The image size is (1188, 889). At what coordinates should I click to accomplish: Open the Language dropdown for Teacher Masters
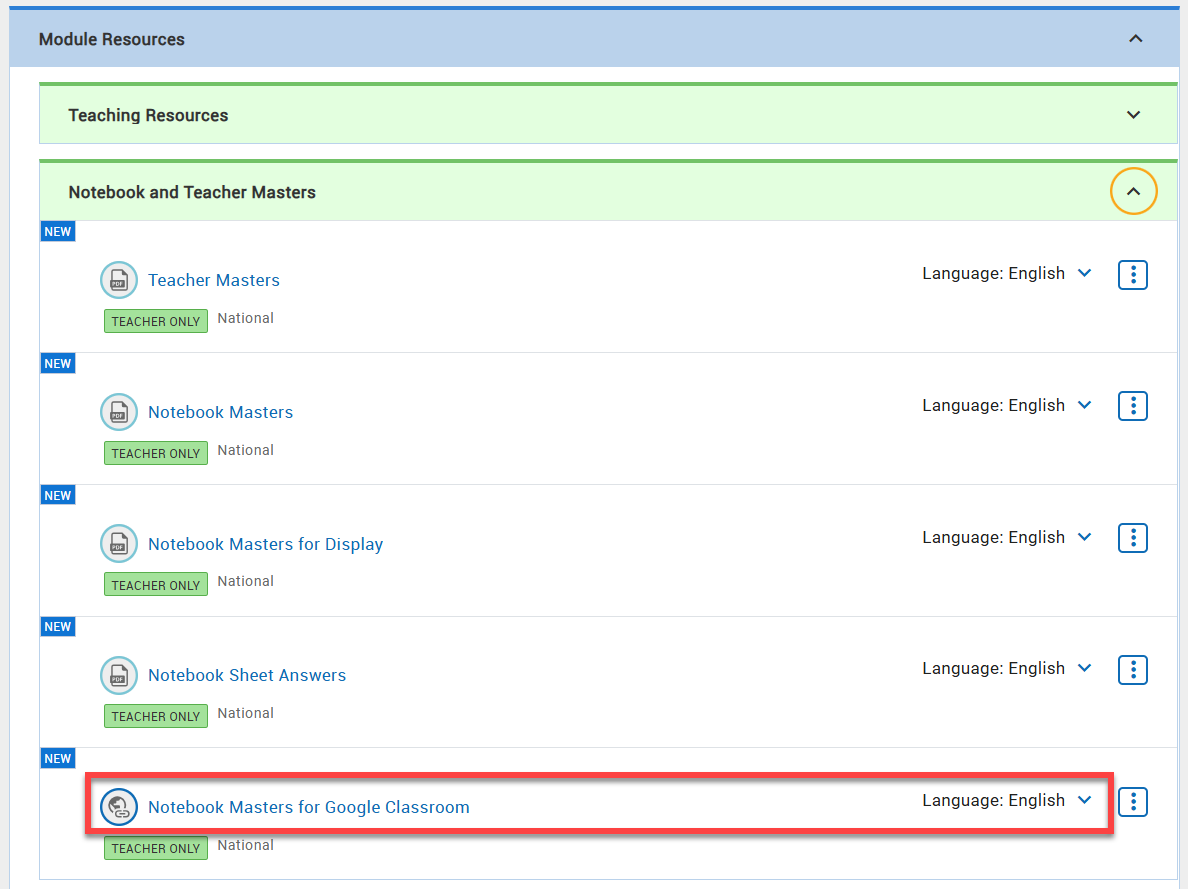point(1007,273)
